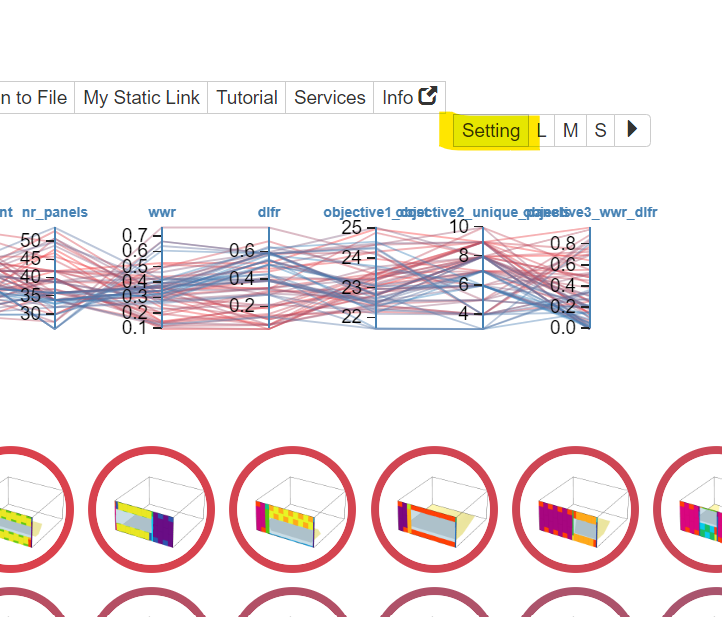Viewport: 722px width, 617px height.
Task: Select the yellow-green facade thumbnail at left edge
Action: [x=20, y=508]
